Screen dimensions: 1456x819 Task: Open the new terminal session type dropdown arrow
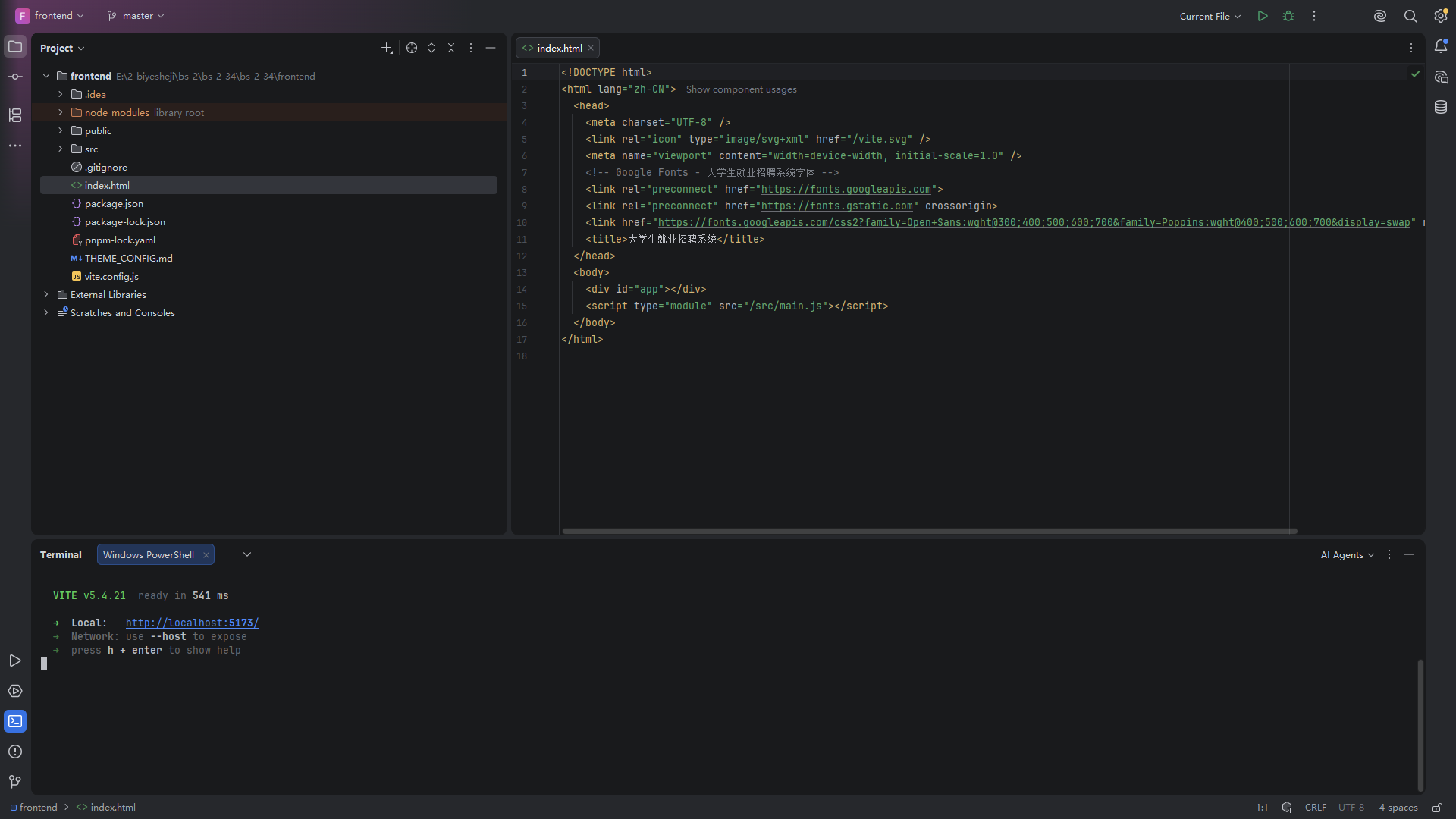coord(247,554)
